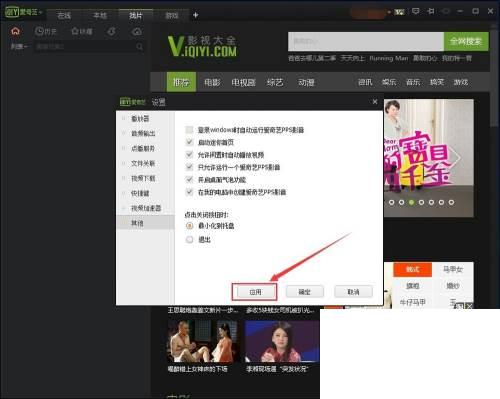
Task: Toggle the third checkbox about auto playing video
Action: (x=189, y=155)
